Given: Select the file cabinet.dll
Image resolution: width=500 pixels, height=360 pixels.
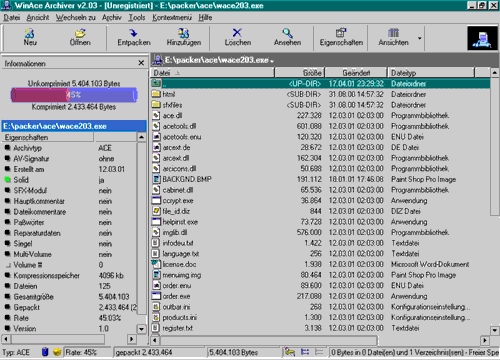Looking at the screenshot, I should pyautogui.click(x=178, y=190).
